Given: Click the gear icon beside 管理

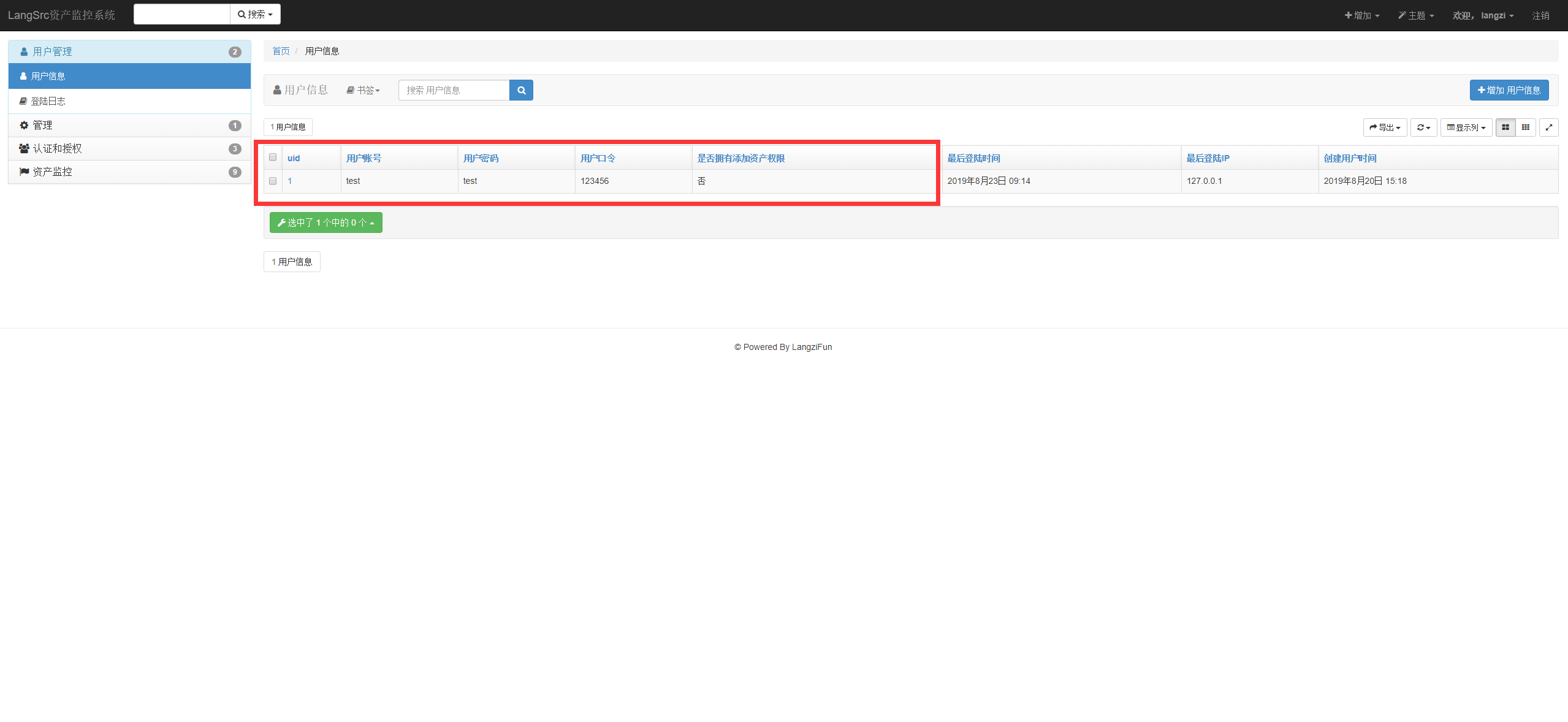Looking at the screenshot, I should (24, 125).
